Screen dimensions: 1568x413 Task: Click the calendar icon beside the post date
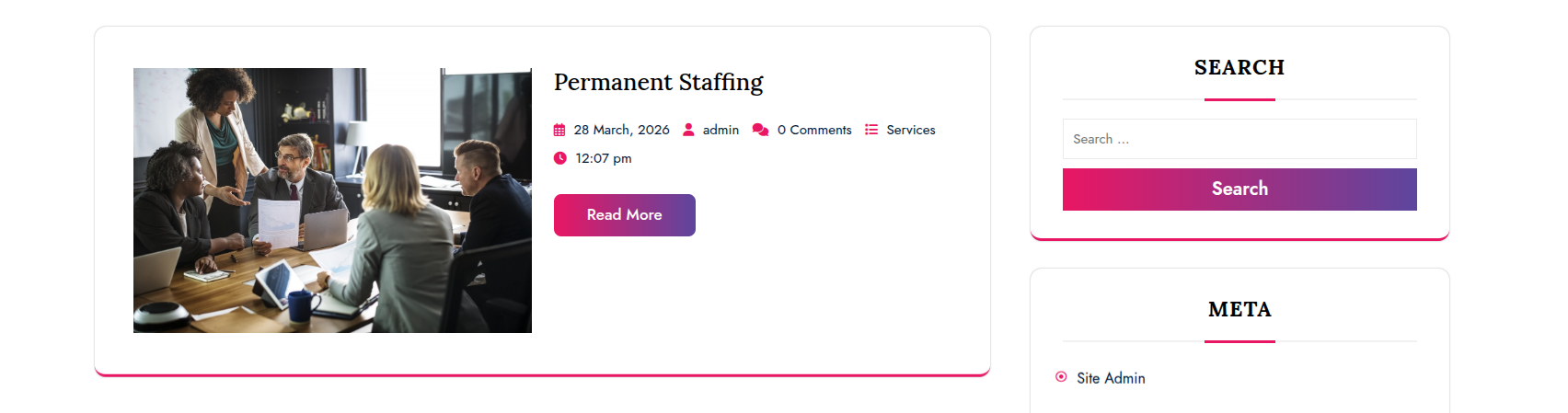(559, 131)
